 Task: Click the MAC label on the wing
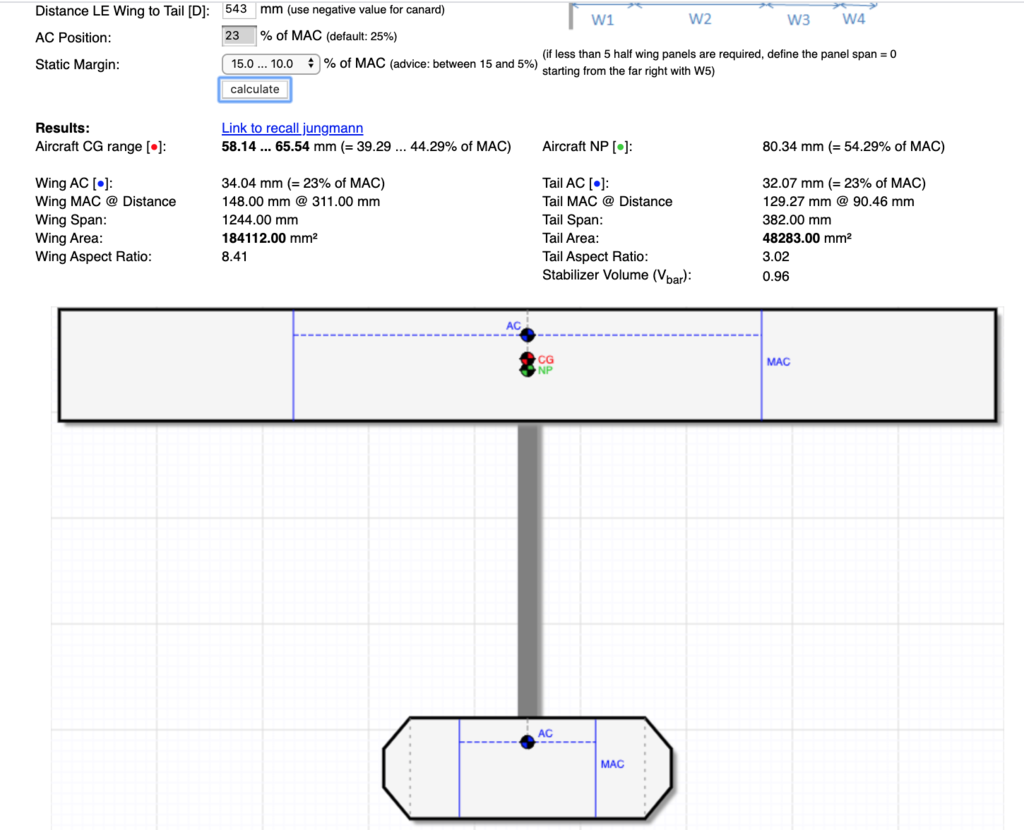pyautogui.click(x=778, y=361)
